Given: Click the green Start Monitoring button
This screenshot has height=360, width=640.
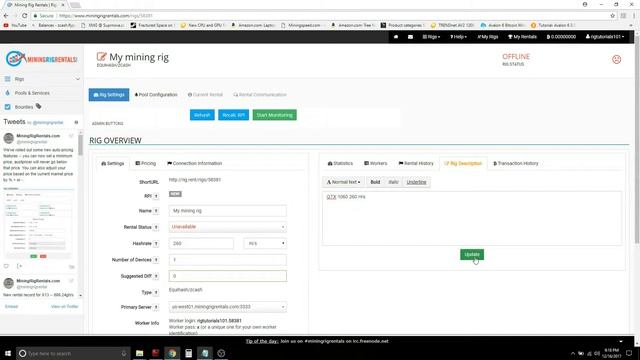Looking at the screenshot, I should pos(274,115).
